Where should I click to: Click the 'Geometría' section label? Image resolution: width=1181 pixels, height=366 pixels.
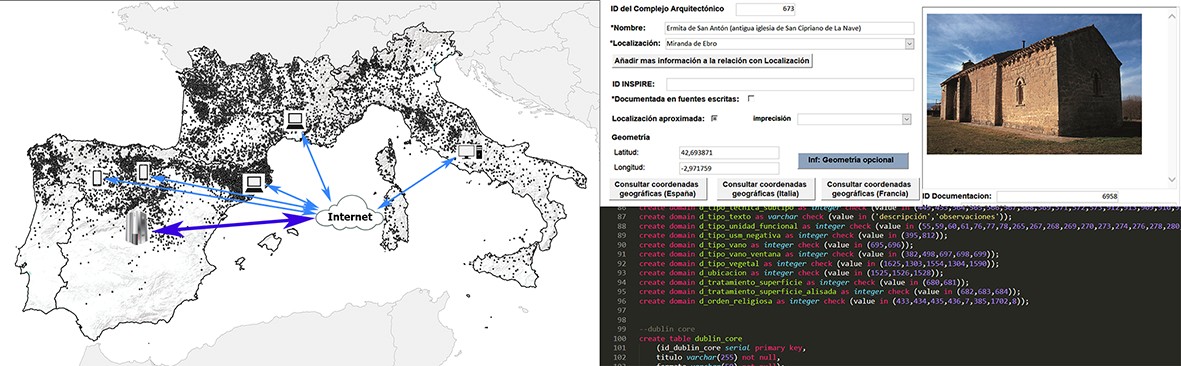click(x=630, y=138)
